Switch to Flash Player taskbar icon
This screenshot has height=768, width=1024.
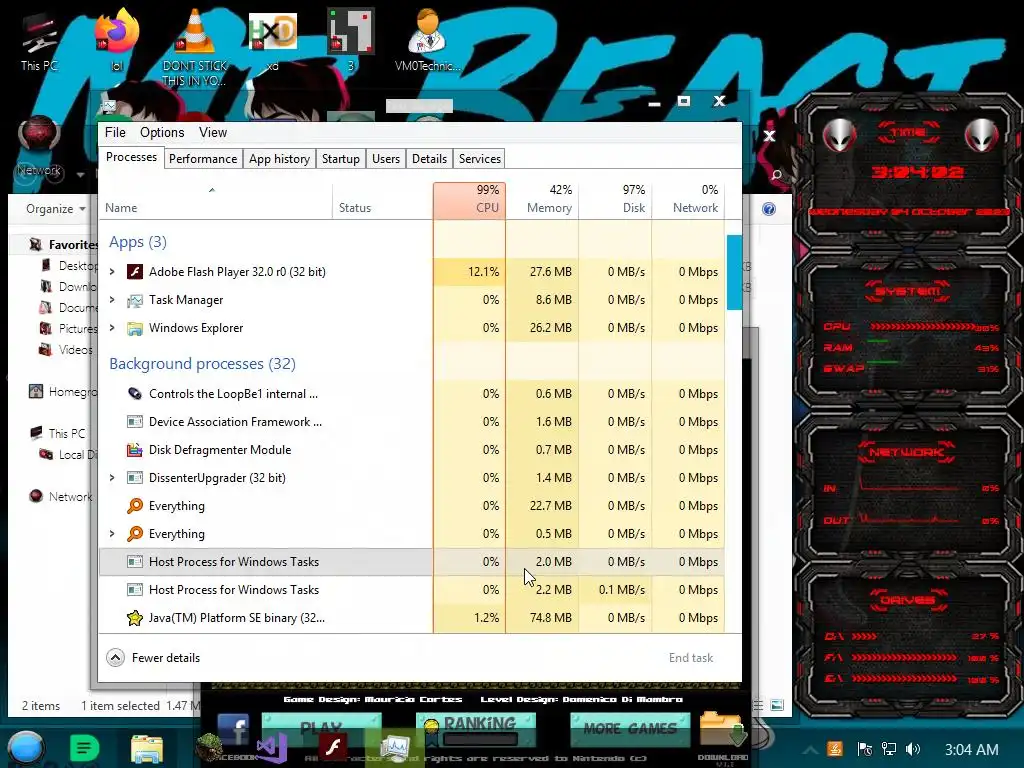coord(333,747)
